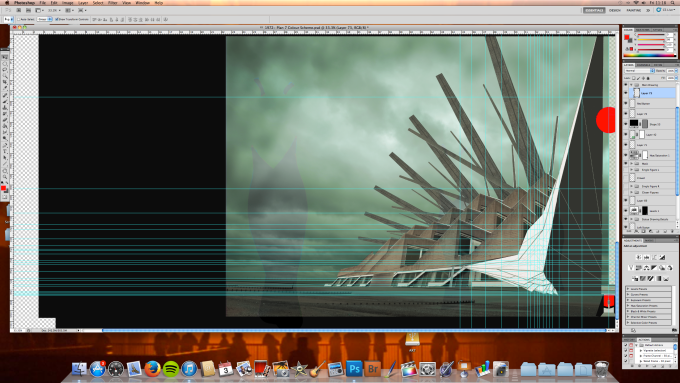Toggle the Vignette (selection) action checkbox
680x383 pixels.
pyautogui.click(x=626, y=350)
